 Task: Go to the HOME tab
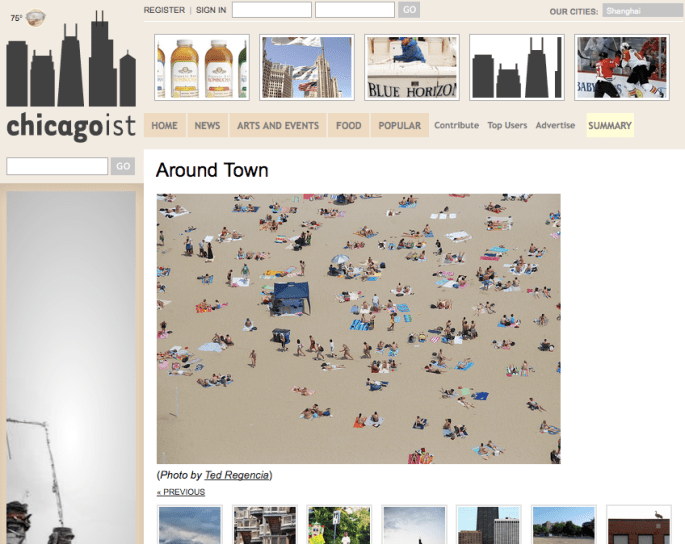tap(164, 126)
